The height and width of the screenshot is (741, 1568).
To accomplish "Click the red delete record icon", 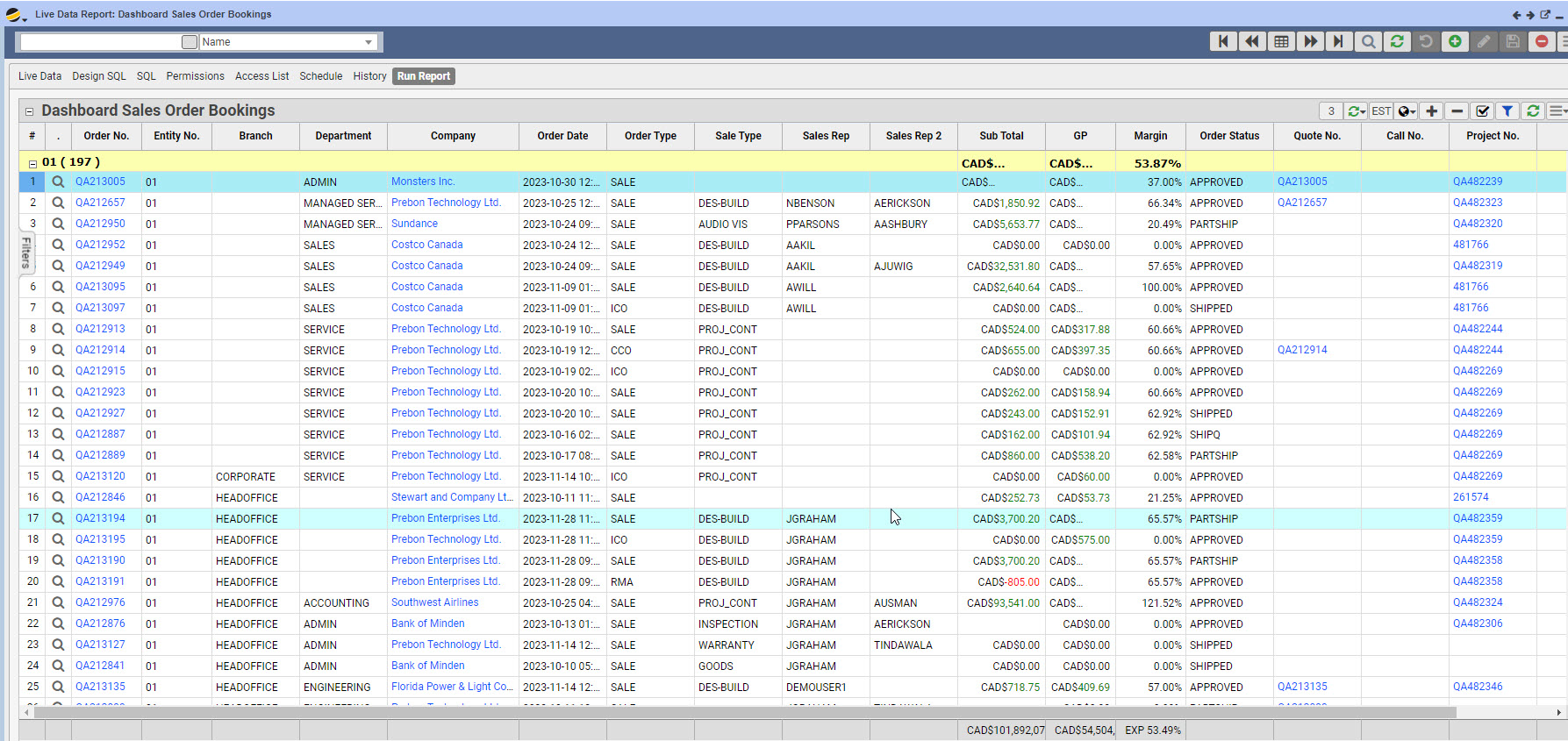I will point(1541,41).
